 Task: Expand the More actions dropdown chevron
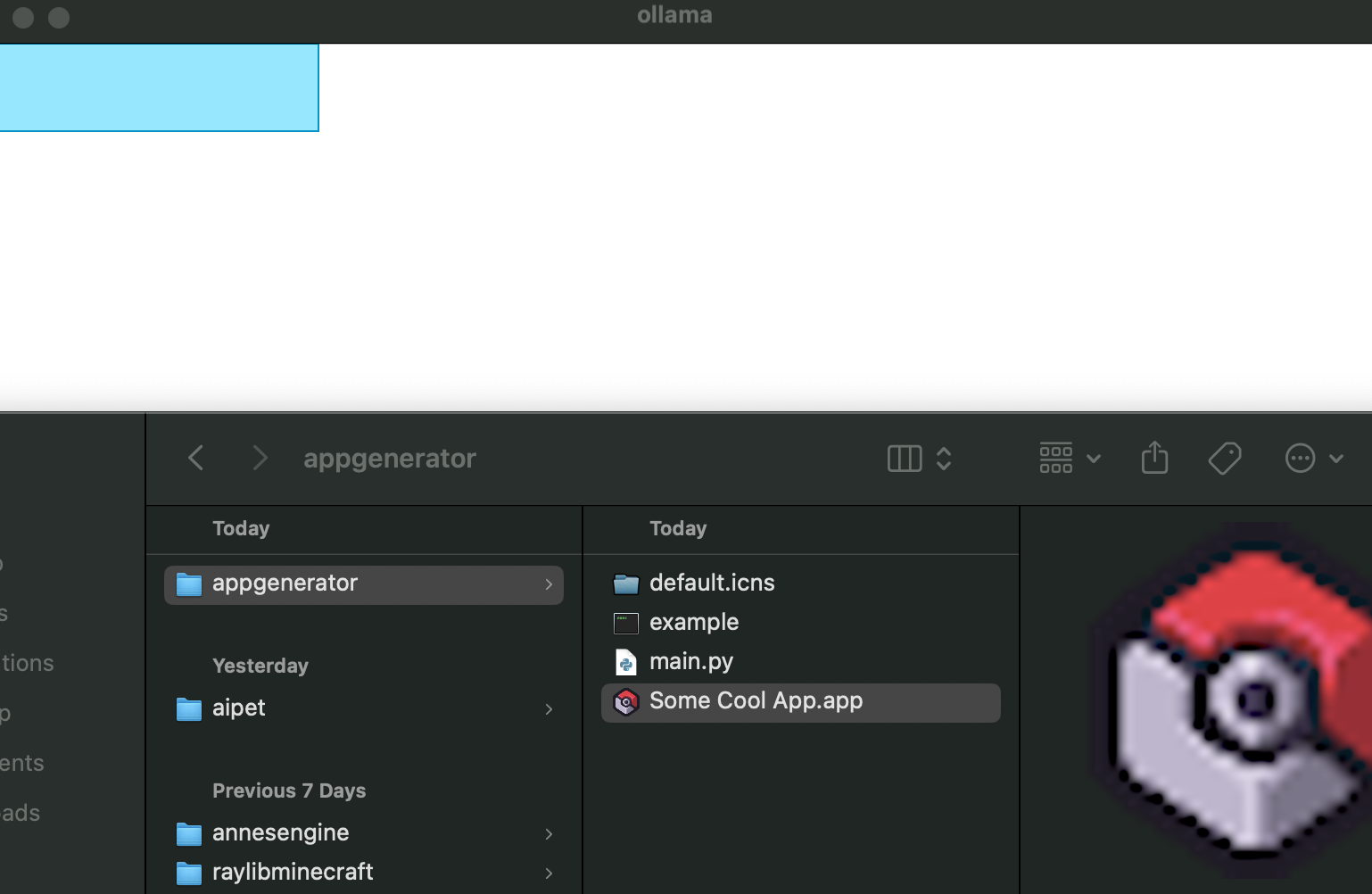point(1336,459)
